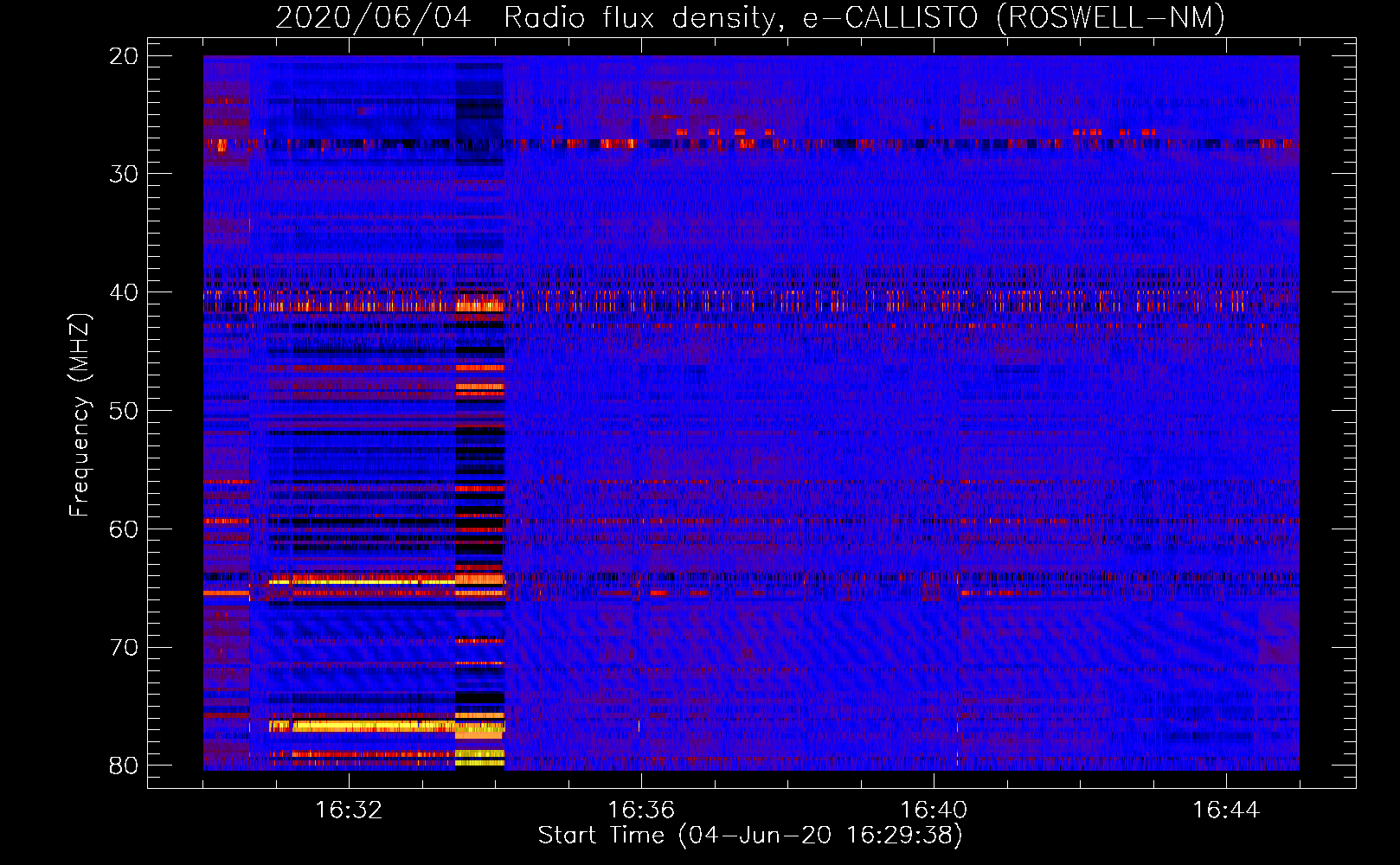1400x865 pixels.
Task: Click the 'Frequency (MHZ)' y-axis label
Action: pos(79,415)
